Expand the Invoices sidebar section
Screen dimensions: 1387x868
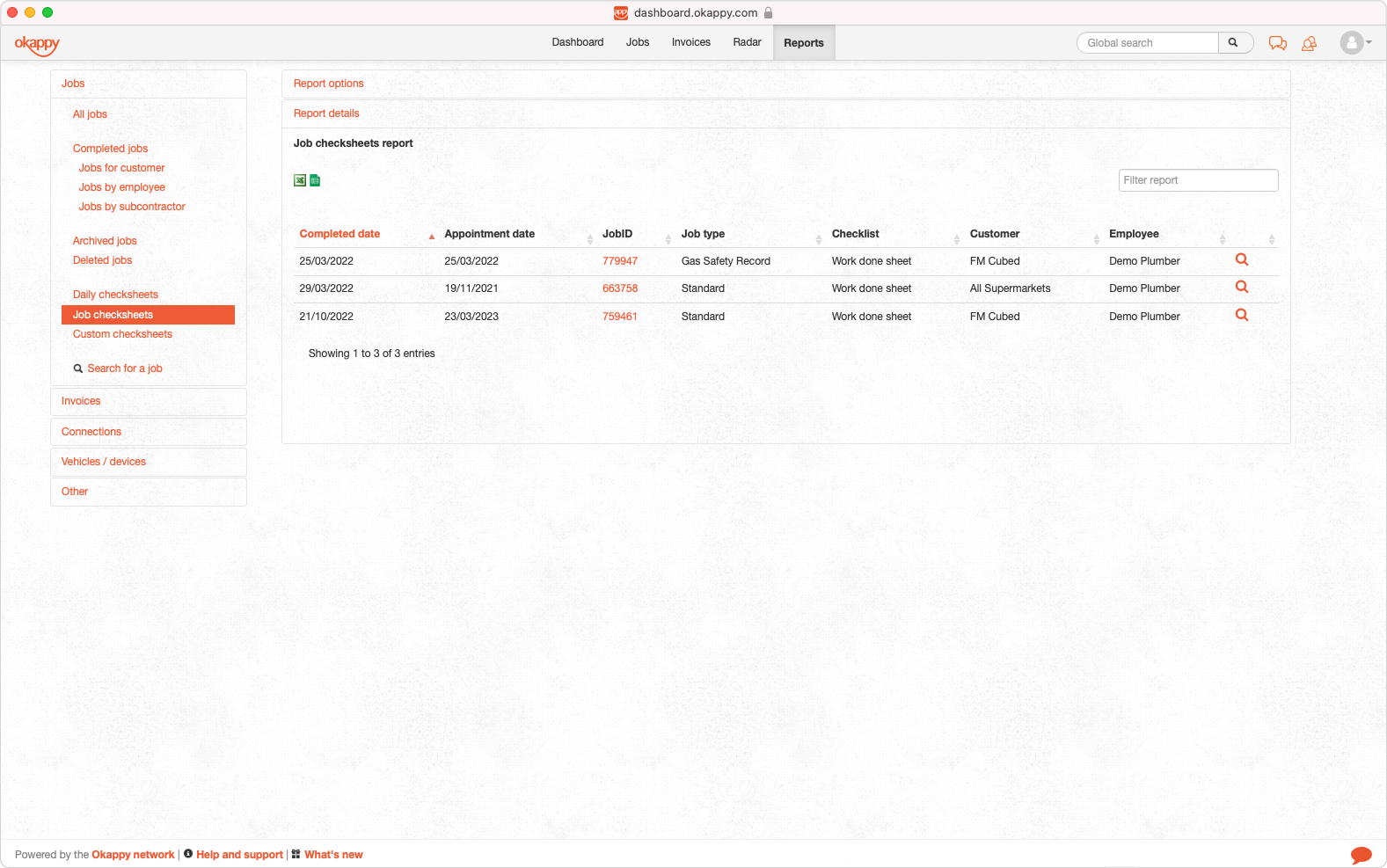[x=149, y=401]
